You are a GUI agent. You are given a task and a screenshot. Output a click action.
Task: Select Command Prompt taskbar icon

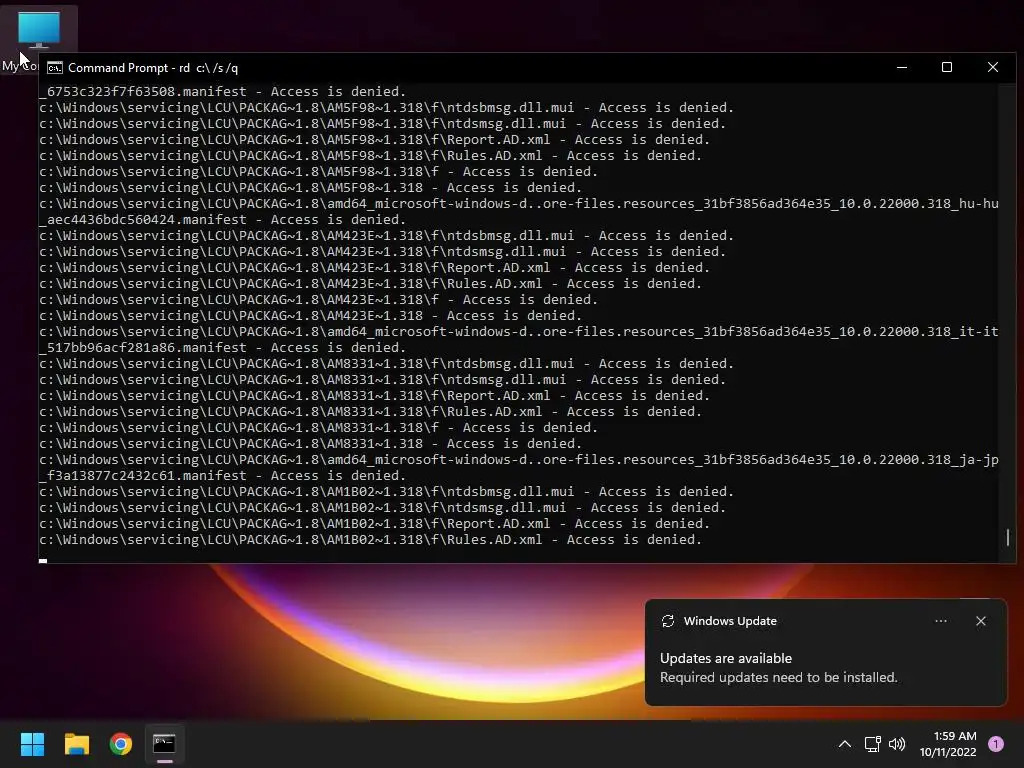tap(165, 744)
